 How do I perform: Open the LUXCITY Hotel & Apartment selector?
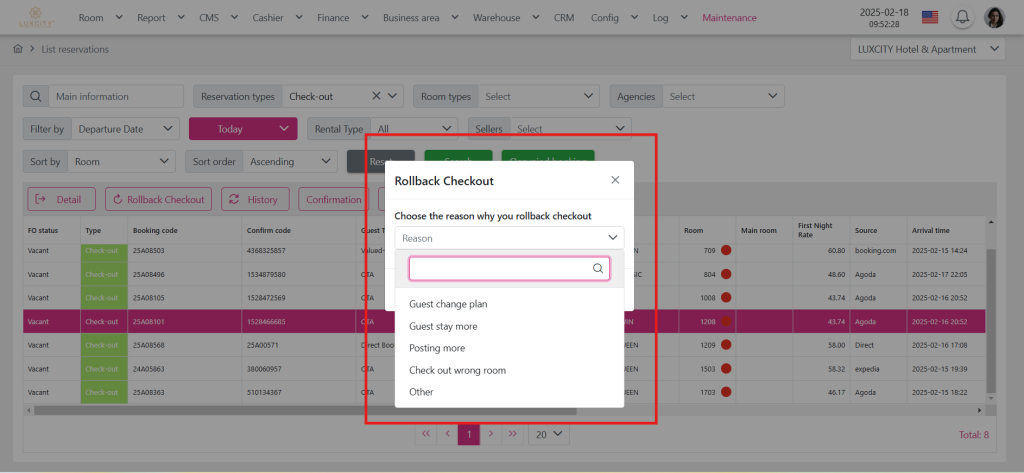[927, 49]
